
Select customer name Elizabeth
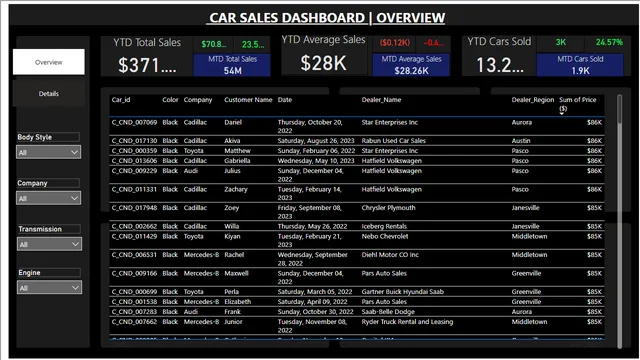238,302
